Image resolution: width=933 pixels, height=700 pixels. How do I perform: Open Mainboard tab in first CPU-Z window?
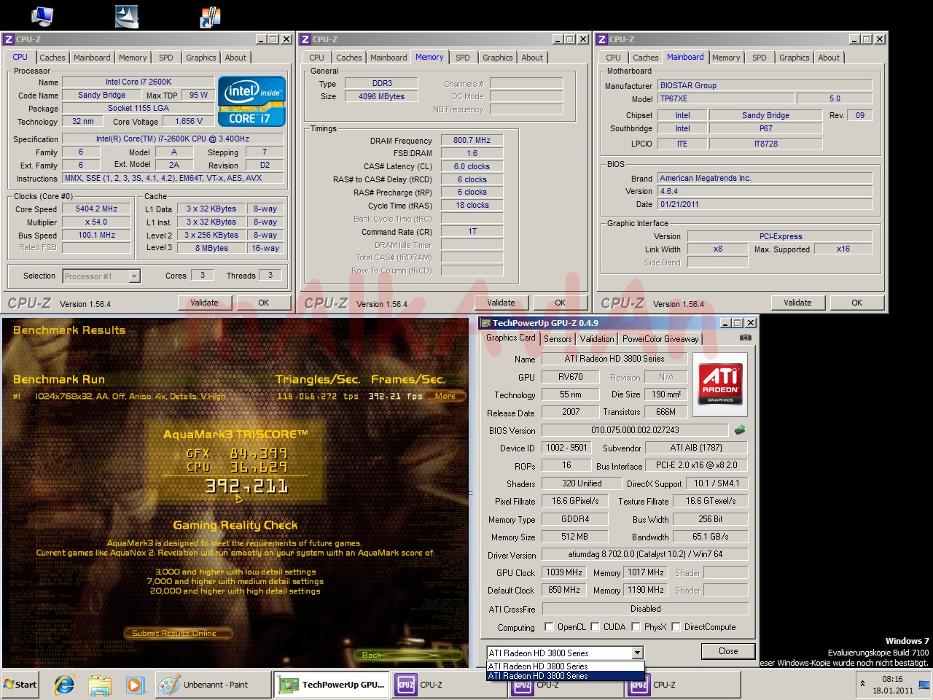coord(92,58)
